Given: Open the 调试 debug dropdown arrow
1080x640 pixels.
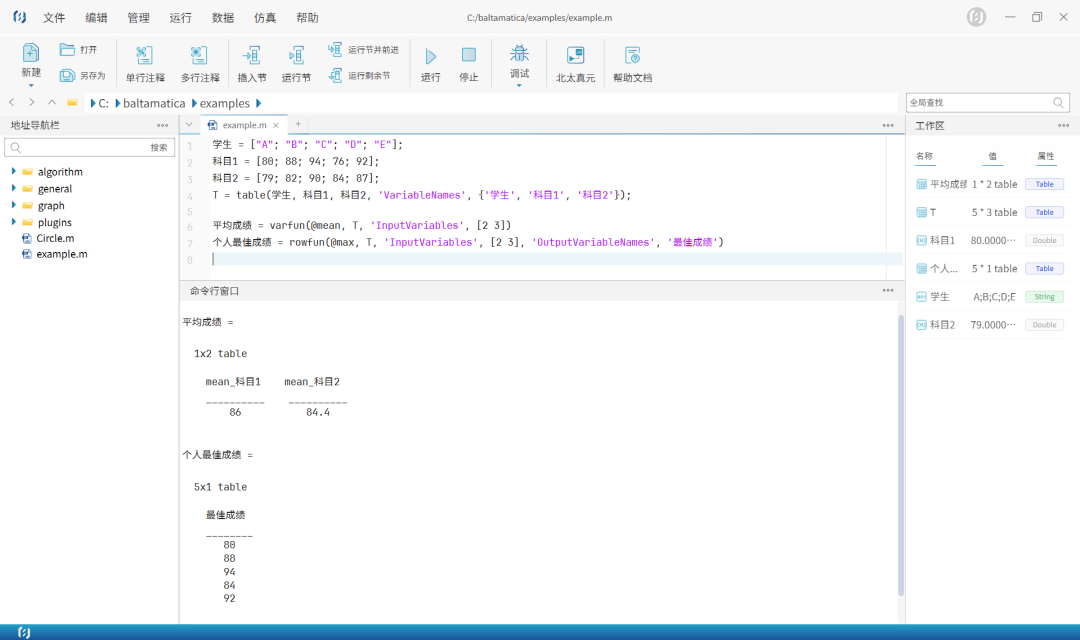Looking at the screenshot, I should point(519,86).
